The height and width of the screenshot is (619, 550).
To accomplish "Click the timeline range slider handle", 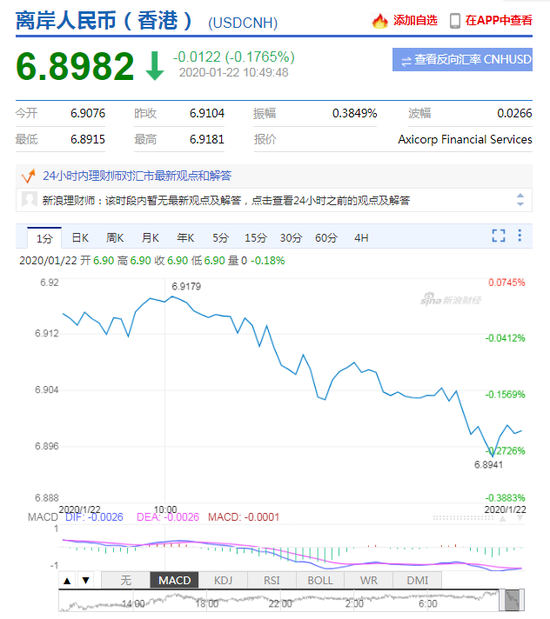I will point(512,600).
